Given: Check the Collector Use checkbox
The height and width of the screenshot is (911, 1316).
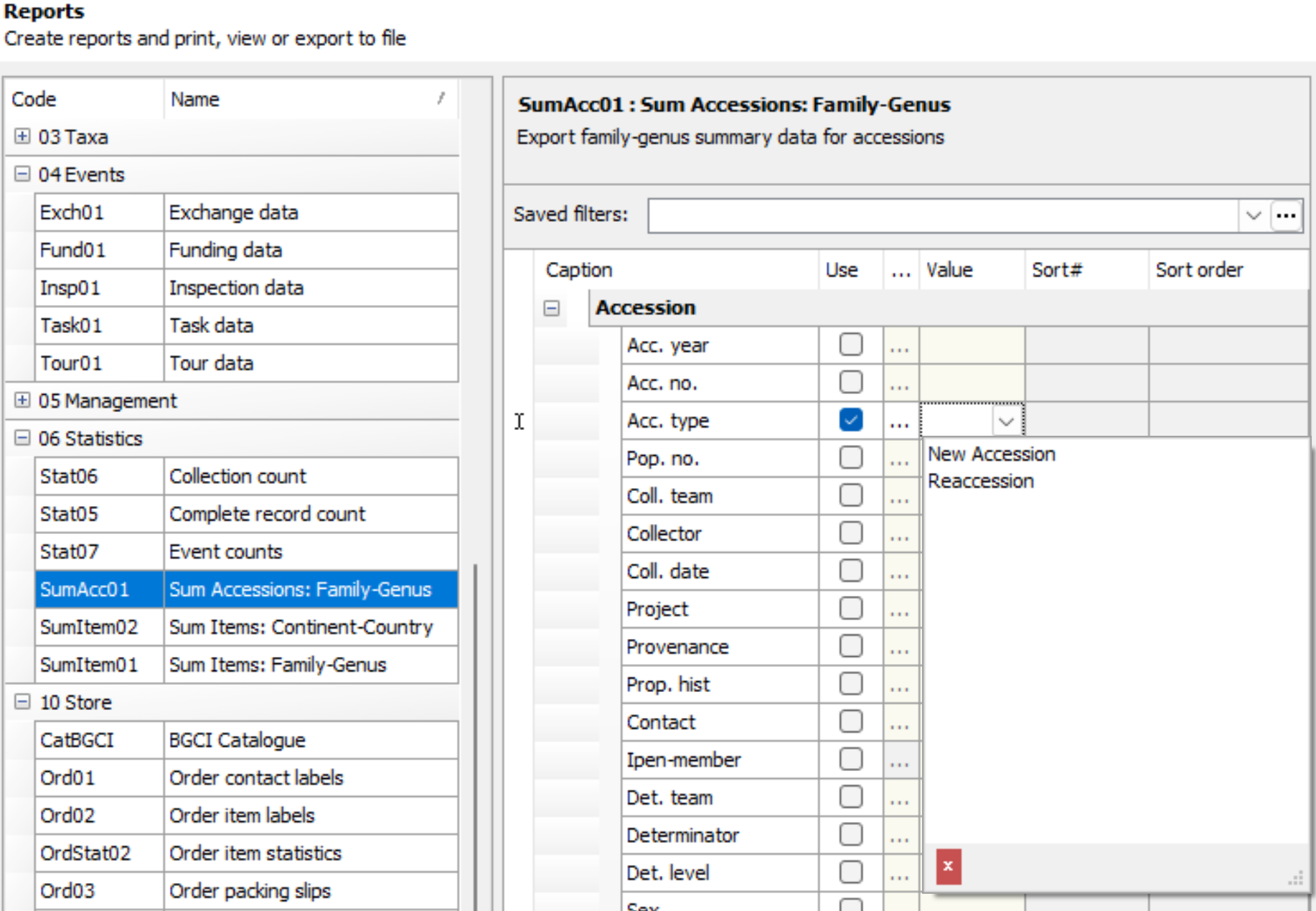Looking at the screenshot, I should coord(850,533).
